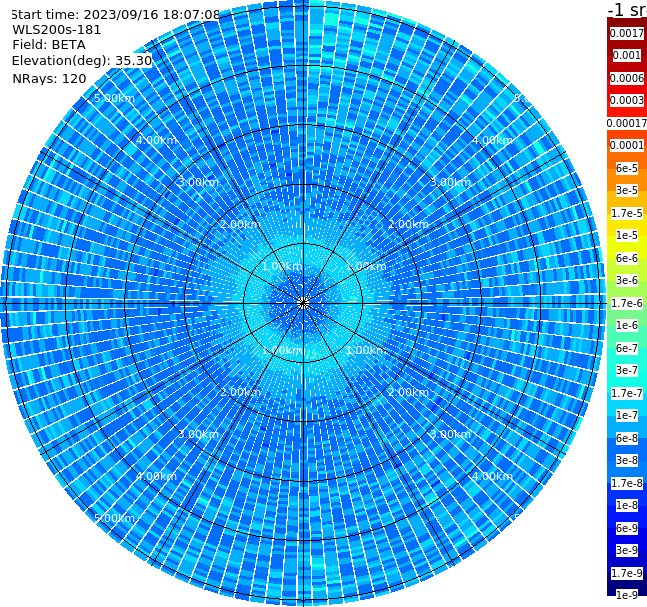Image resolution: width=647 pixels, height=607 pixels.
Task: Click the 6e-7 colorbar value
Action: point(627,348)
